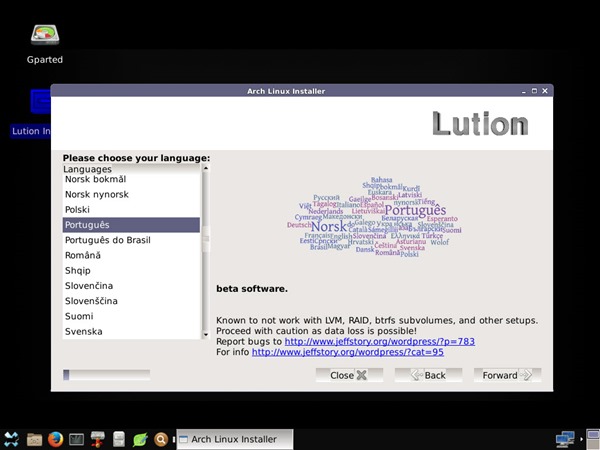This screenshot has height=450, width=600.
Task: Open the network monitor tray icon
Action: tap(565, 439)
